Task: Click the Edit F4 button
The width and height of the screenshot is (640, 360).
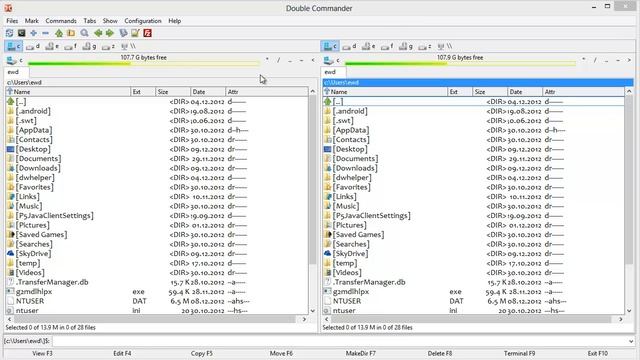Action: coord(122,353)
